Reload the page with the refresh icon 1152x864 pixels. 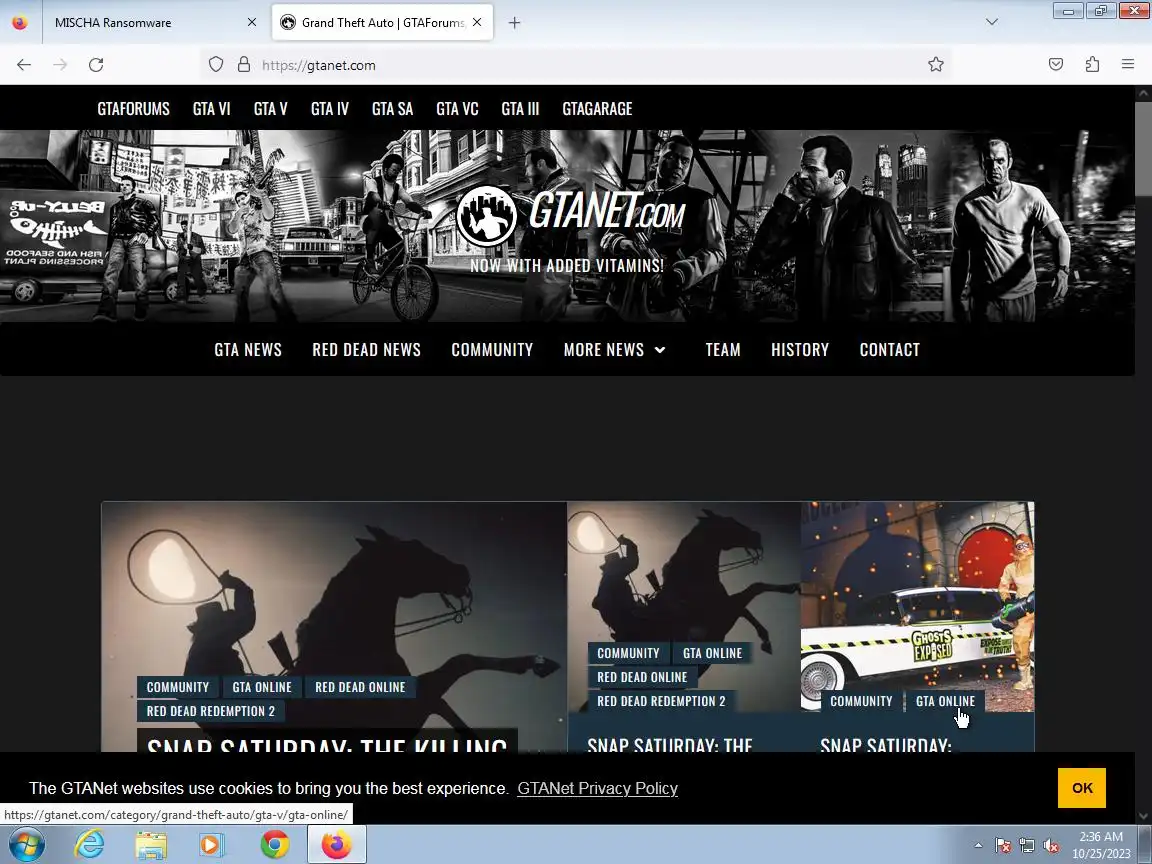[x=96, y=65]
